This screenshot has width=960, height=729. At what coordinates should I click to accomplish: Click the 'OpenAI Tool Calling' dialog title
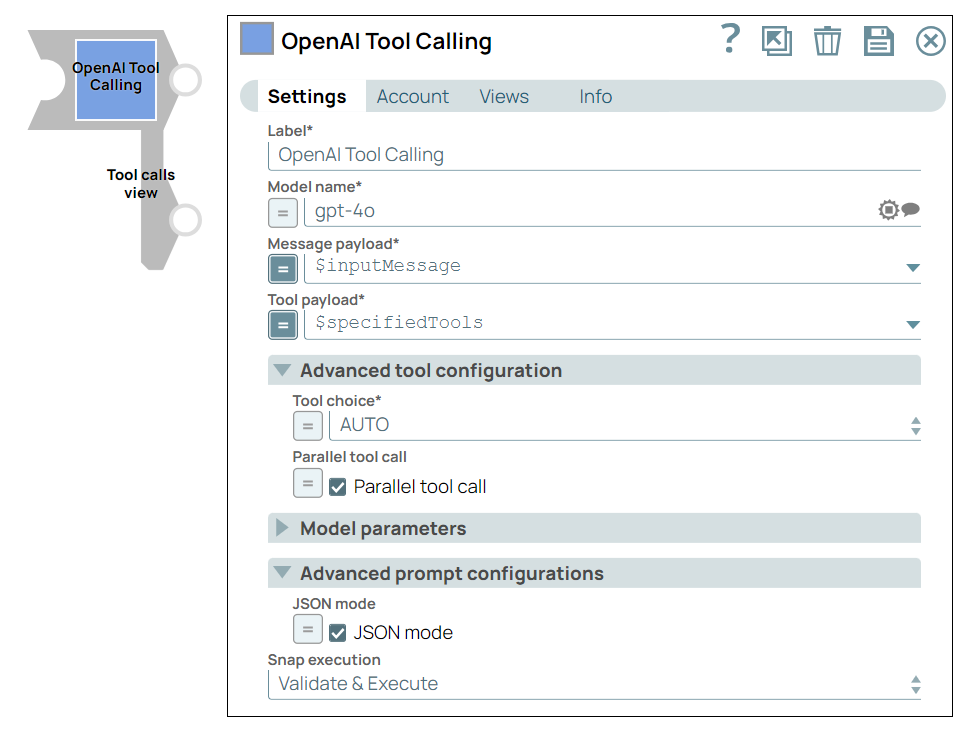click(386, 42)
